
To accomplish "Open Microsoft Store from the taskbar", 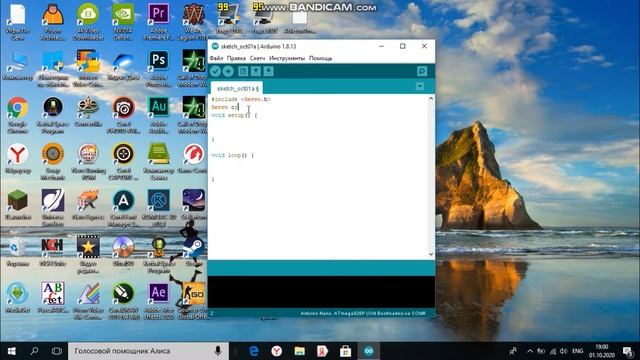I will click(345, 351).
